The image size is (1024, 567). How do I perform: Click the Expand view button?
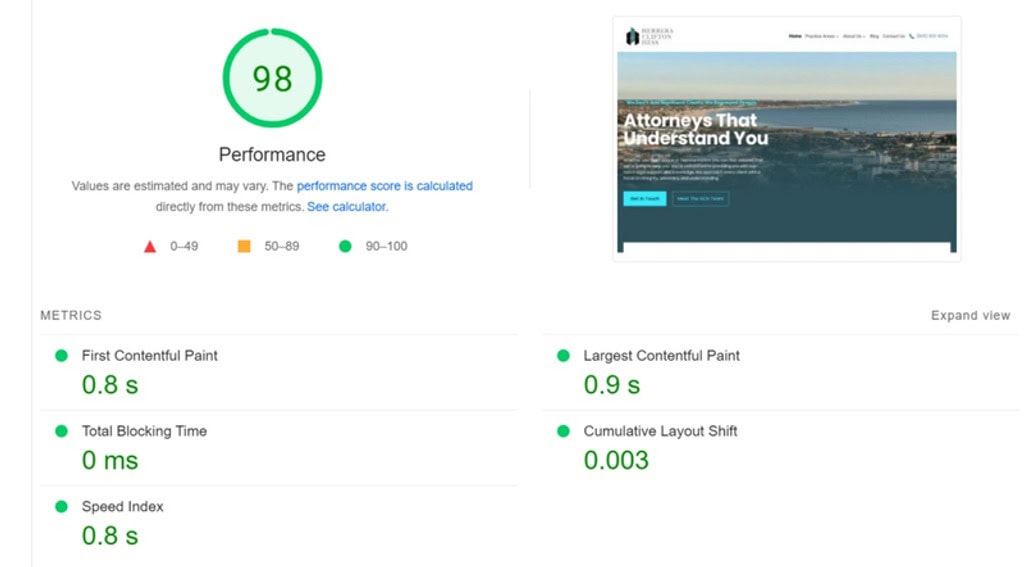[970, 316]
